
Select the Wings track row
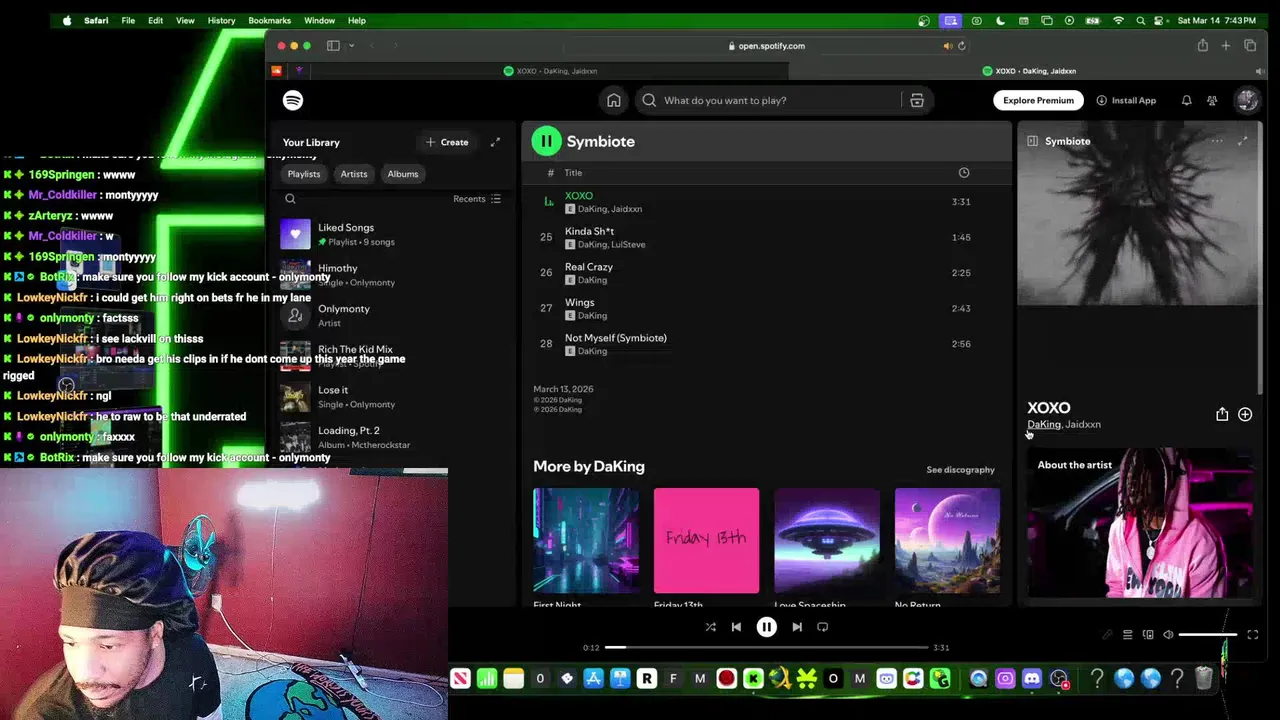(765, 308)
